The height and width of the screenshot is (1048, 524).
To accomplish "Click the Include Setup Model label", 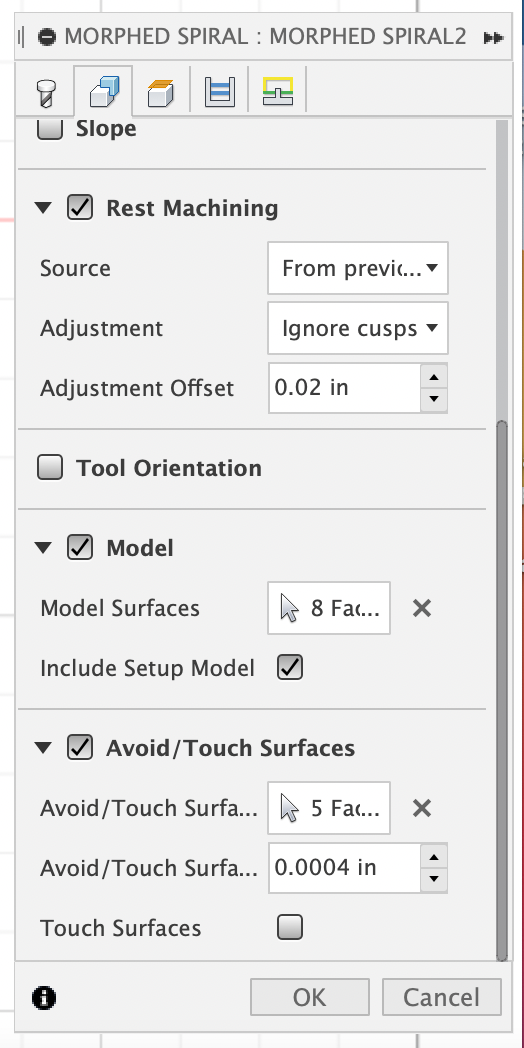I will pos(148,668).
